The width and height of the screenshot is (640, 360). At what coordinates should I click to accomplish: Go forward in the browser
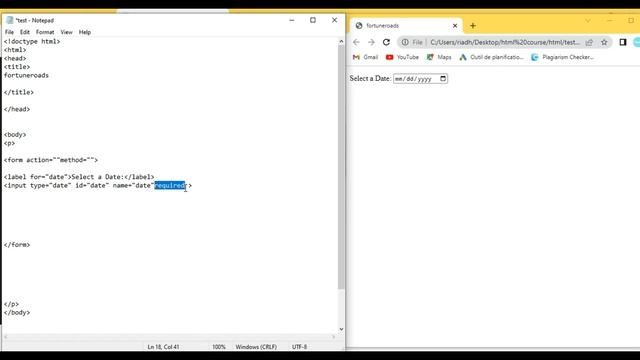(x=371, y=42)
